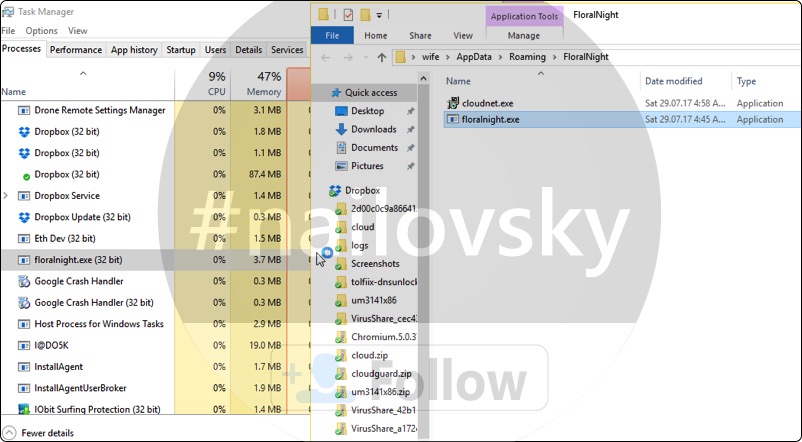
Task: Click the IObit Surfing Protection icon
Action: click(24, 409)
